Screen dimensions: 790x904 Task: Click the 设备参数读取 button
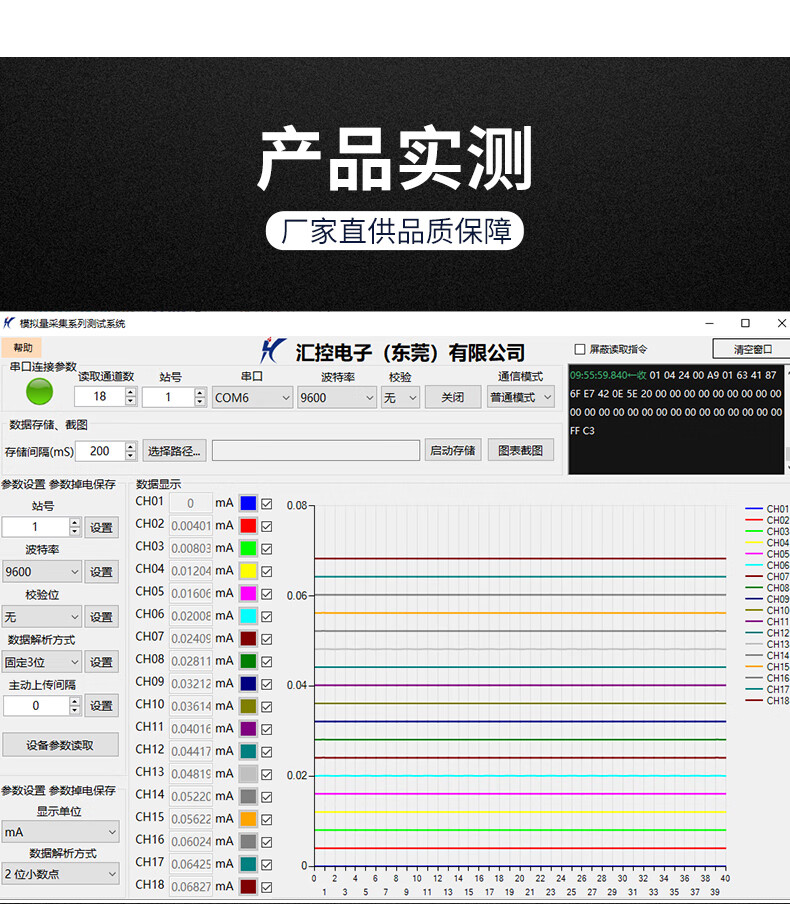point(60,745)
